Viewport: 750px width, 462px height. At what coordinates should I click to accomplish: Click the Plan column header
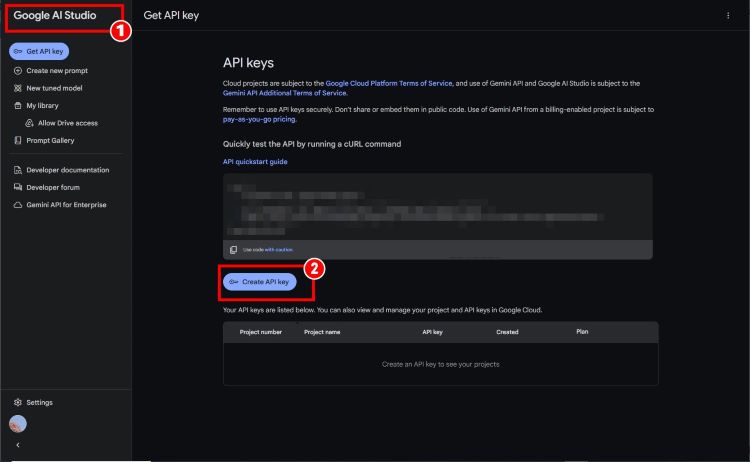[582, 331]
